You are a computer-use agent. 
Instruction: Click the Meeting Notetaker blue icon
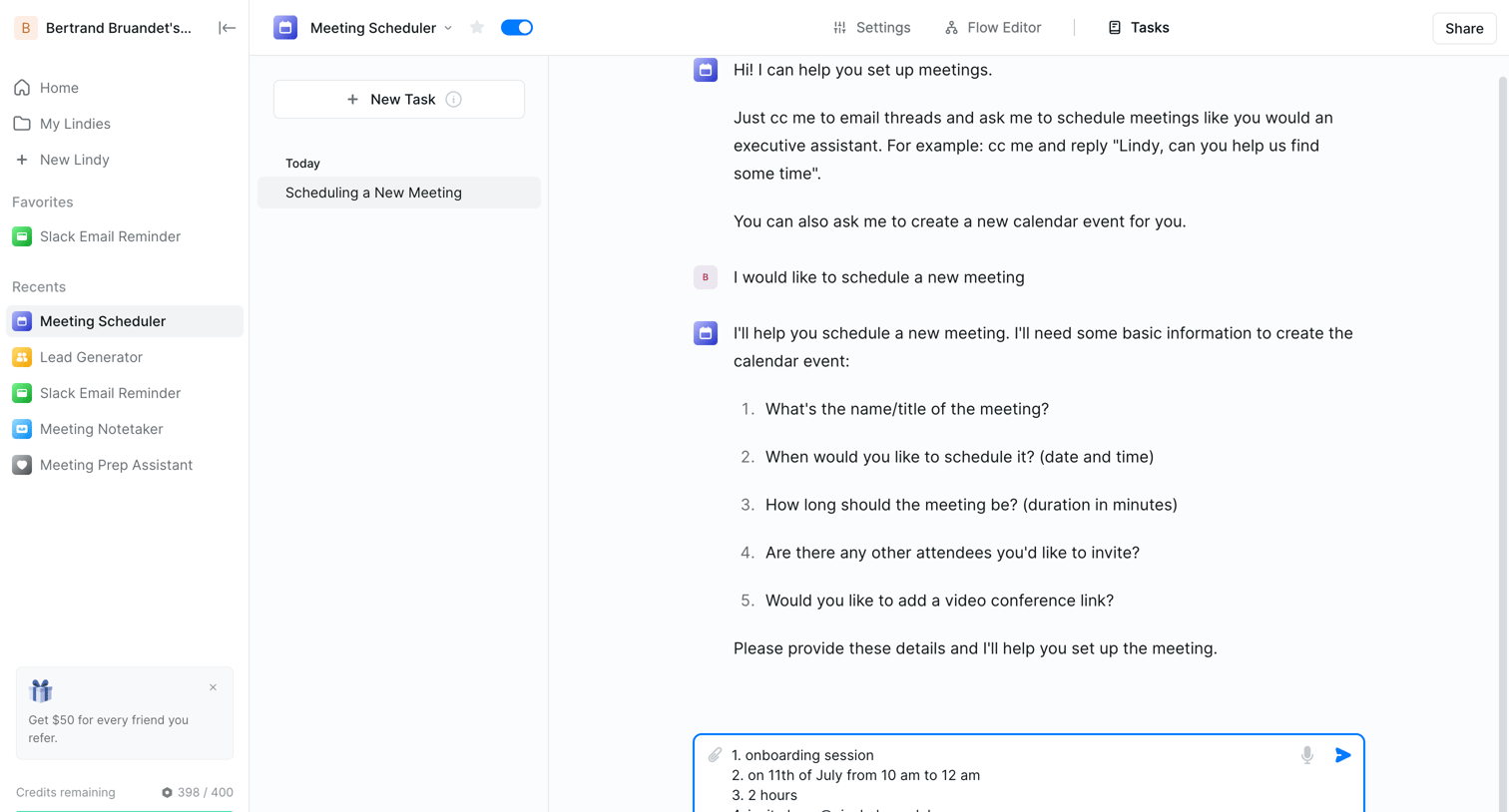pos(22,429)
